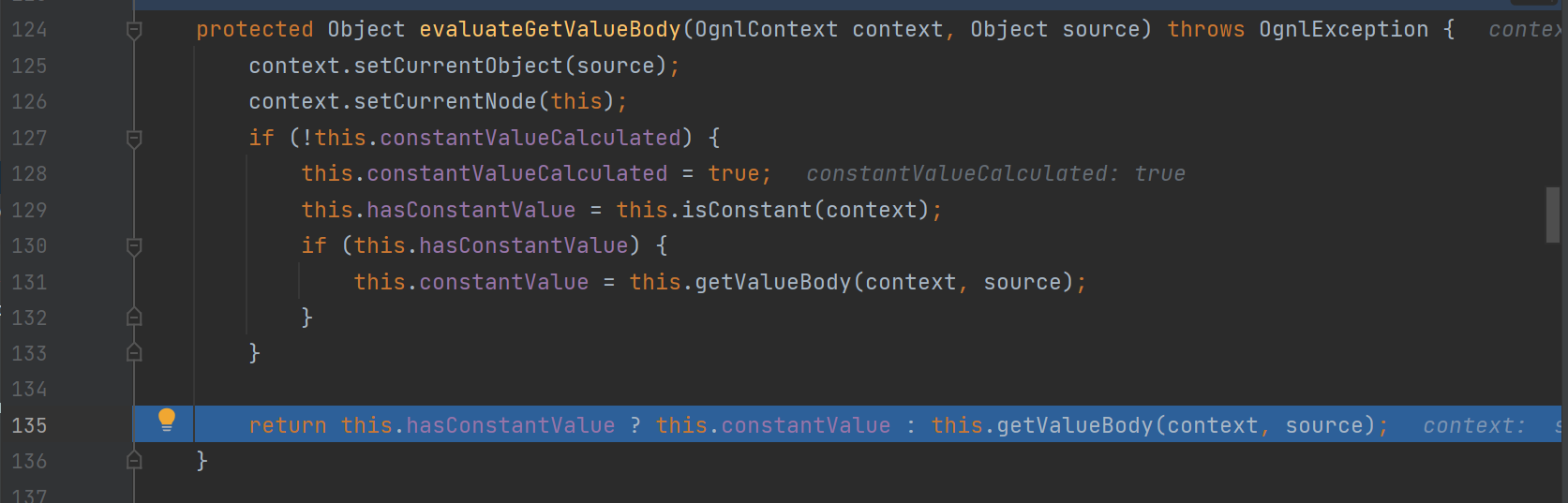Screen dimensions: 1568x503
Task: Click the isConstant method call
Action: 746,210
